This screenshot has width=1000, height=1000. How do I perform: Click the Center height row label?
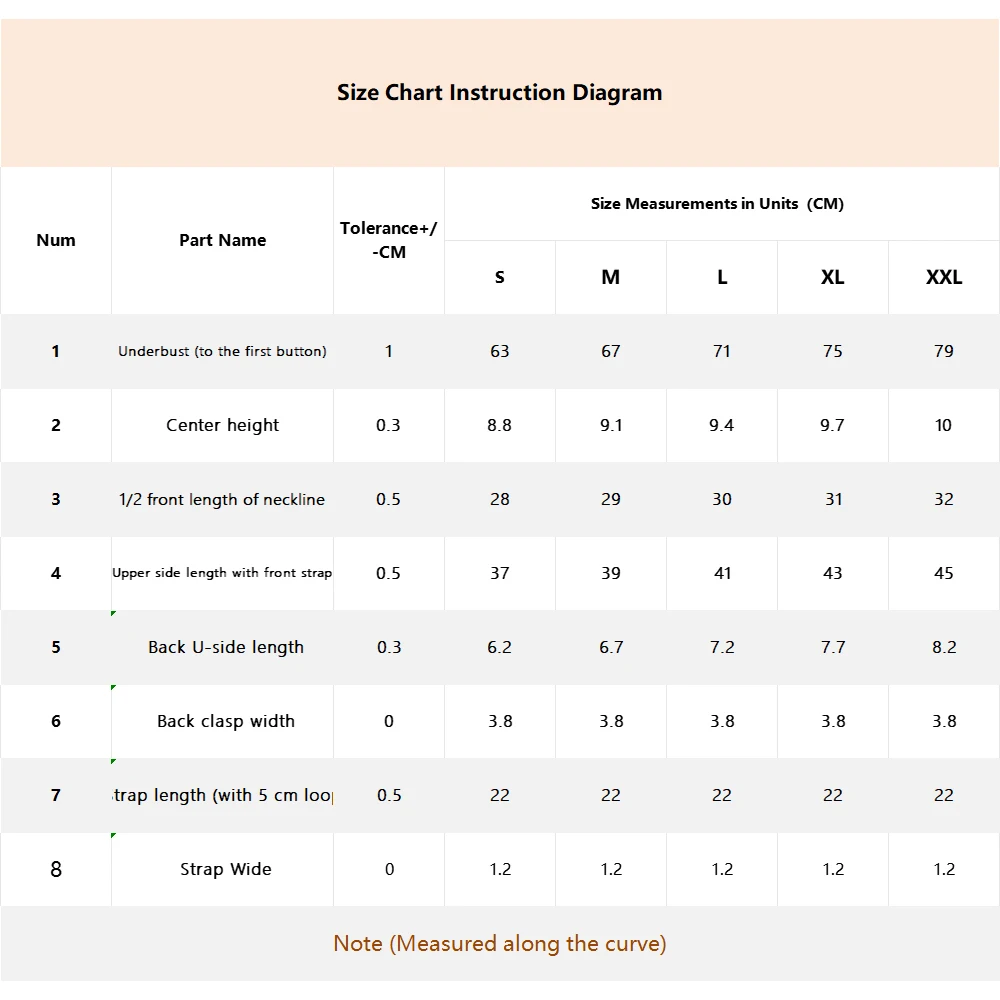coord(223,425)
